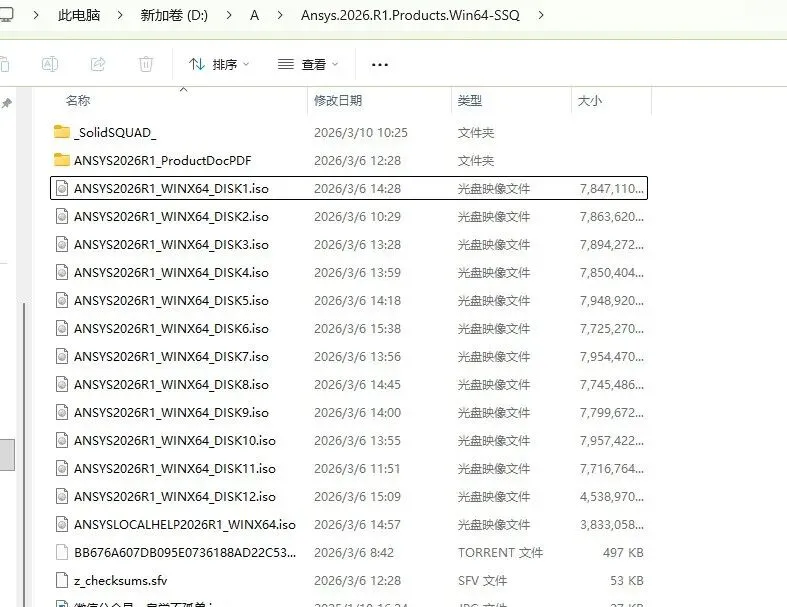Click file name ANSYS2026R1_WINX64_DISK12.iso
787x607 pixels.
(175, 497)
